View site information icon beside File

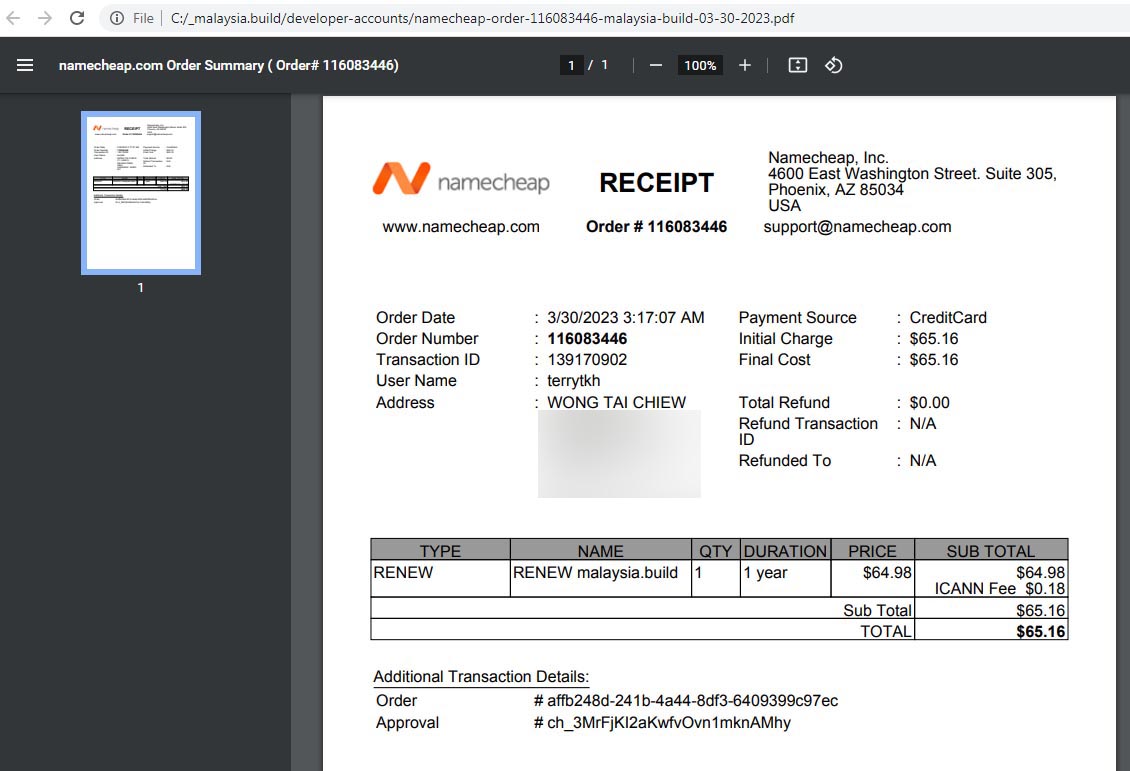pyautogui.click(x=117, y=18)
